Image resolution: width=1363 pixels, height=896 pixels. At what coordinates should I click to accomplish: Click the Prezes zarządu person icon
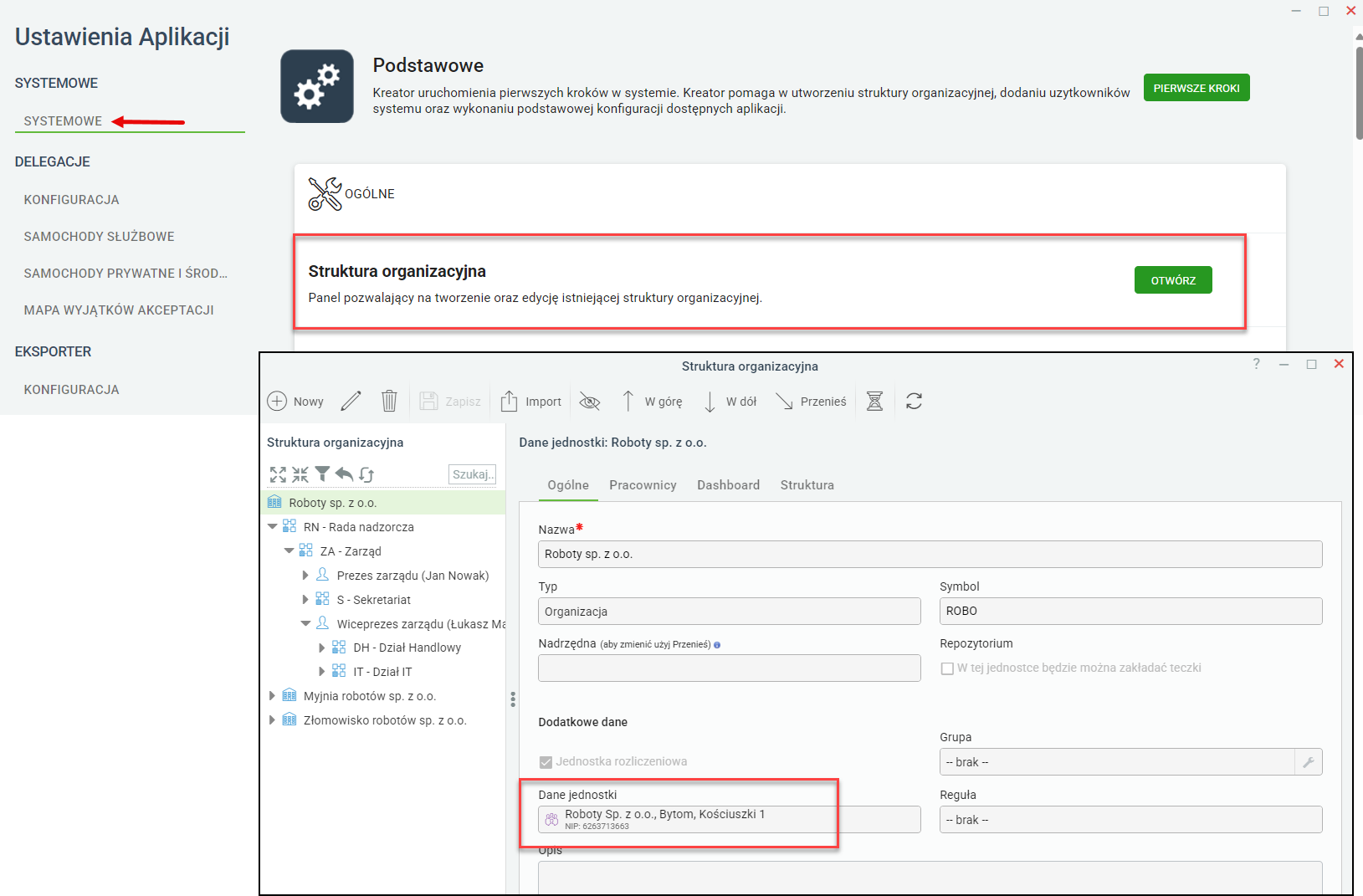(x=322, y=575)
